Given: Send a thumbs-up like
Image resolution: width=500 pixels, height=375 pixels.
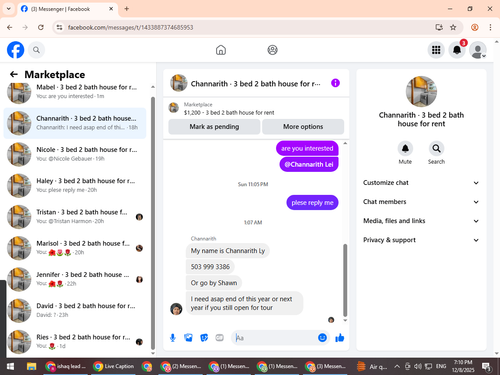Looking at the screenshot, I should [340, 338].
